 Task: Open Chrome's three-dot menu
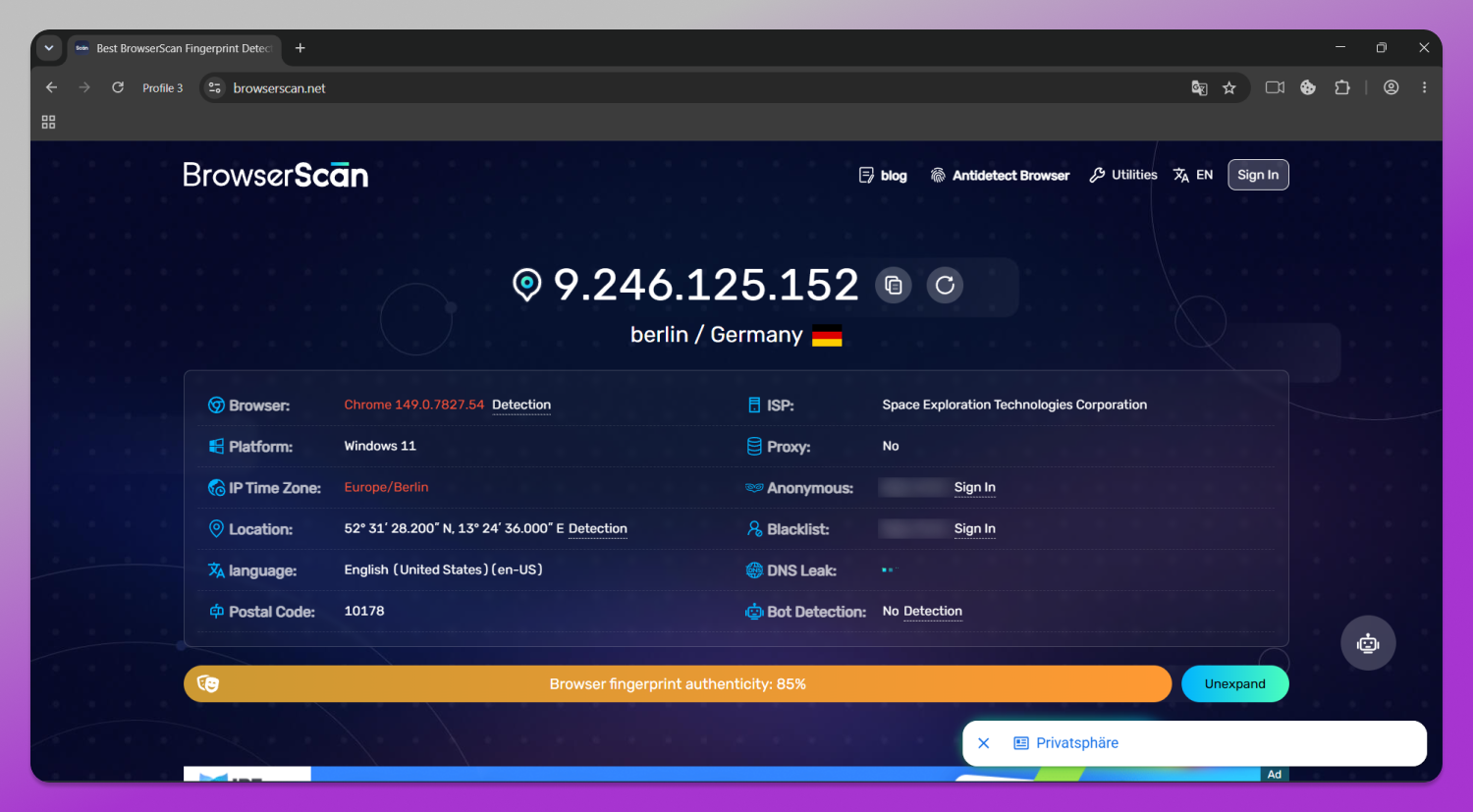(1424, 87)
